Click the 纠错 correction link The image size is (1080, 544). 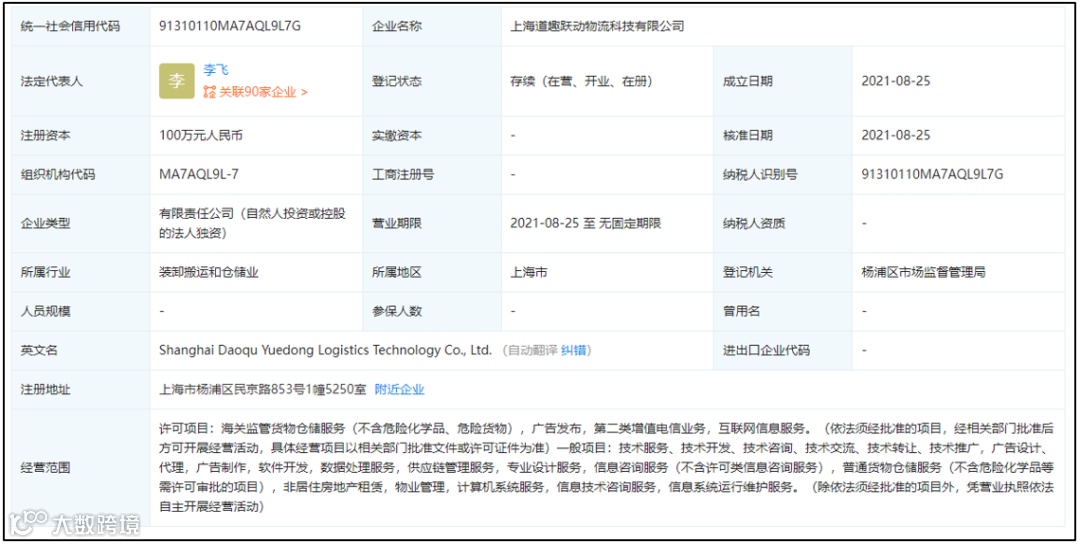tap(573, 350)
